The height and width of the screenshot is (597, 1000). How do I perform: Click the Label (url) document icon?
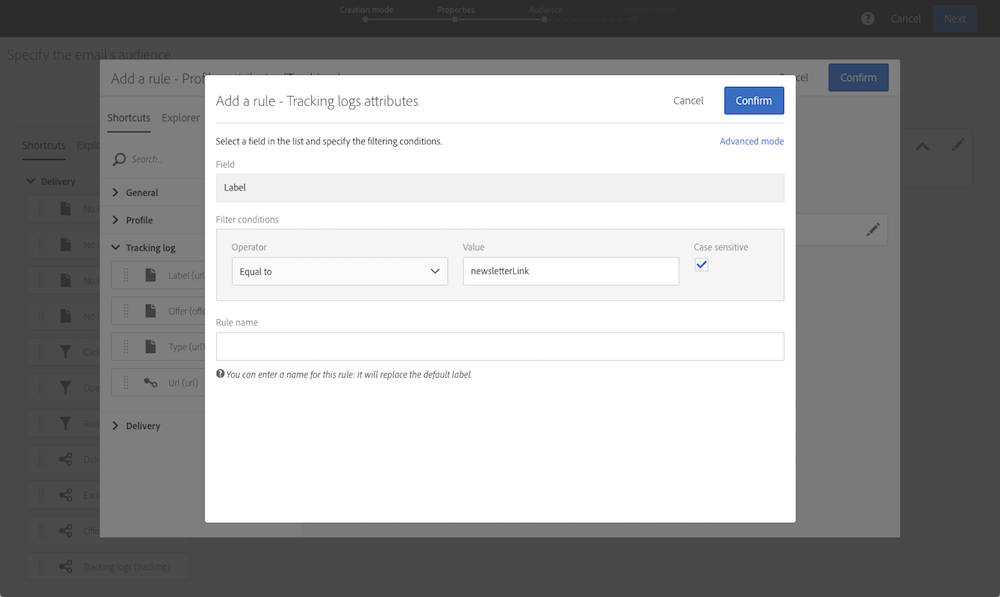click(150, 275)
